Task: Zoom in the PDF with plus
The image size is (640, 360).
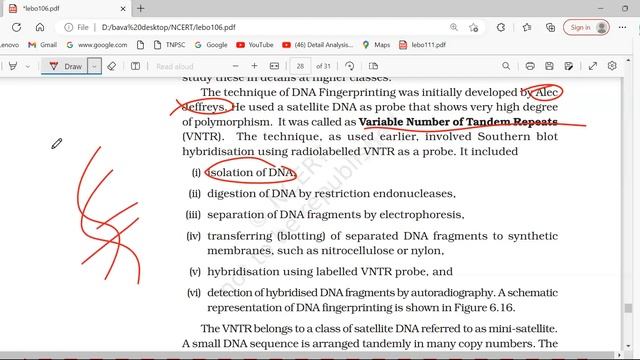Action: 254,66
